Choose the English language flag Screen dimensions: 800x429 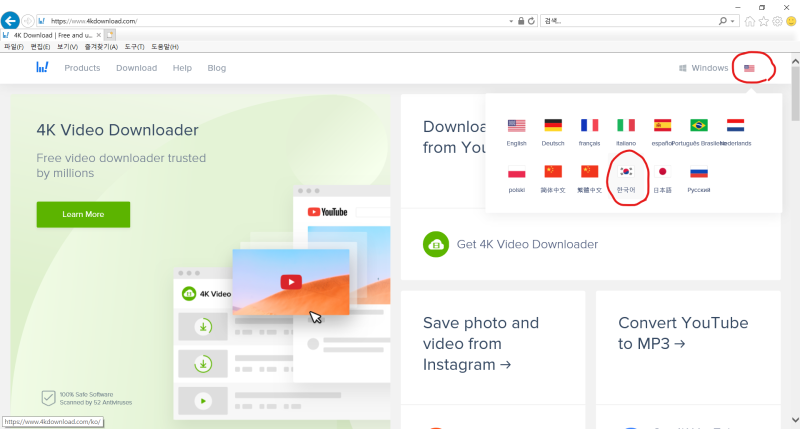tap(516, 125)
